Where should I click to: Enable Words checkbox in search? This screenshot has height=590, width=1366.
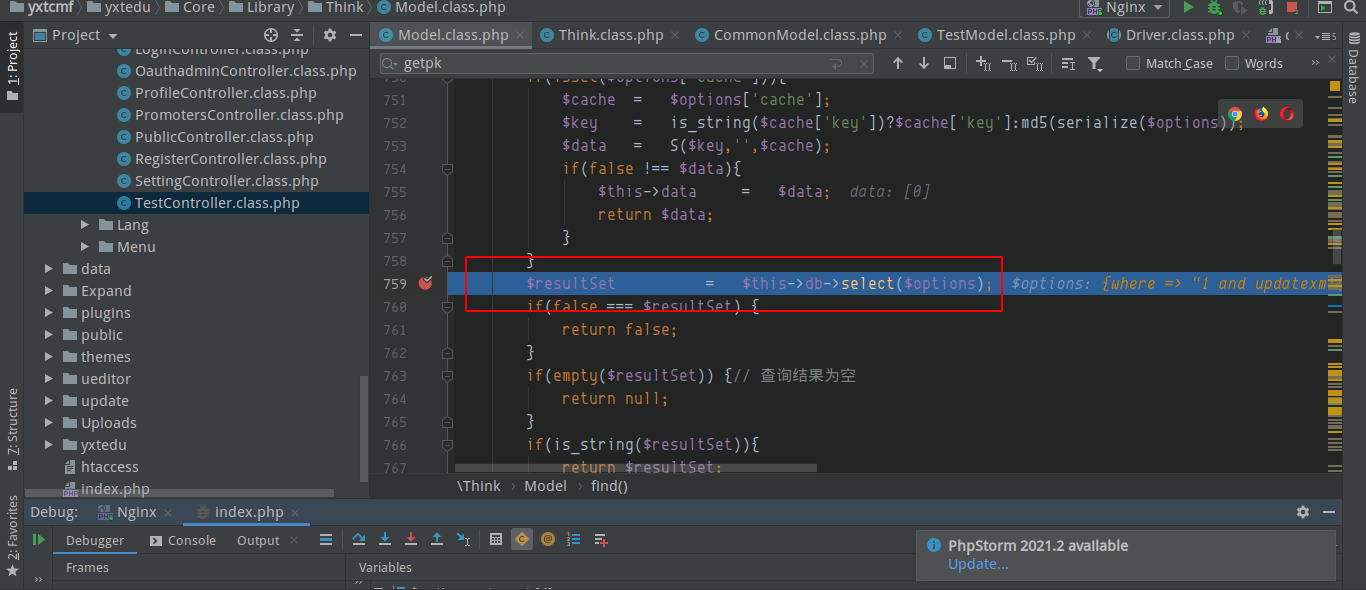[1232, 63]
